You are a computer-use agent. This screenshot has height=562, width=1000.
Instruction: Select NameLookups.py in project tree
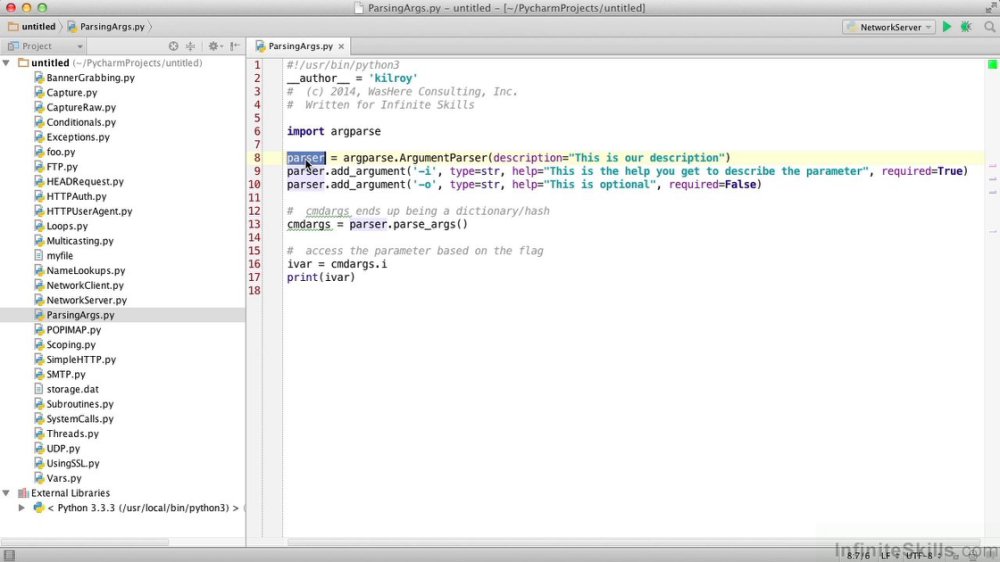85,270
